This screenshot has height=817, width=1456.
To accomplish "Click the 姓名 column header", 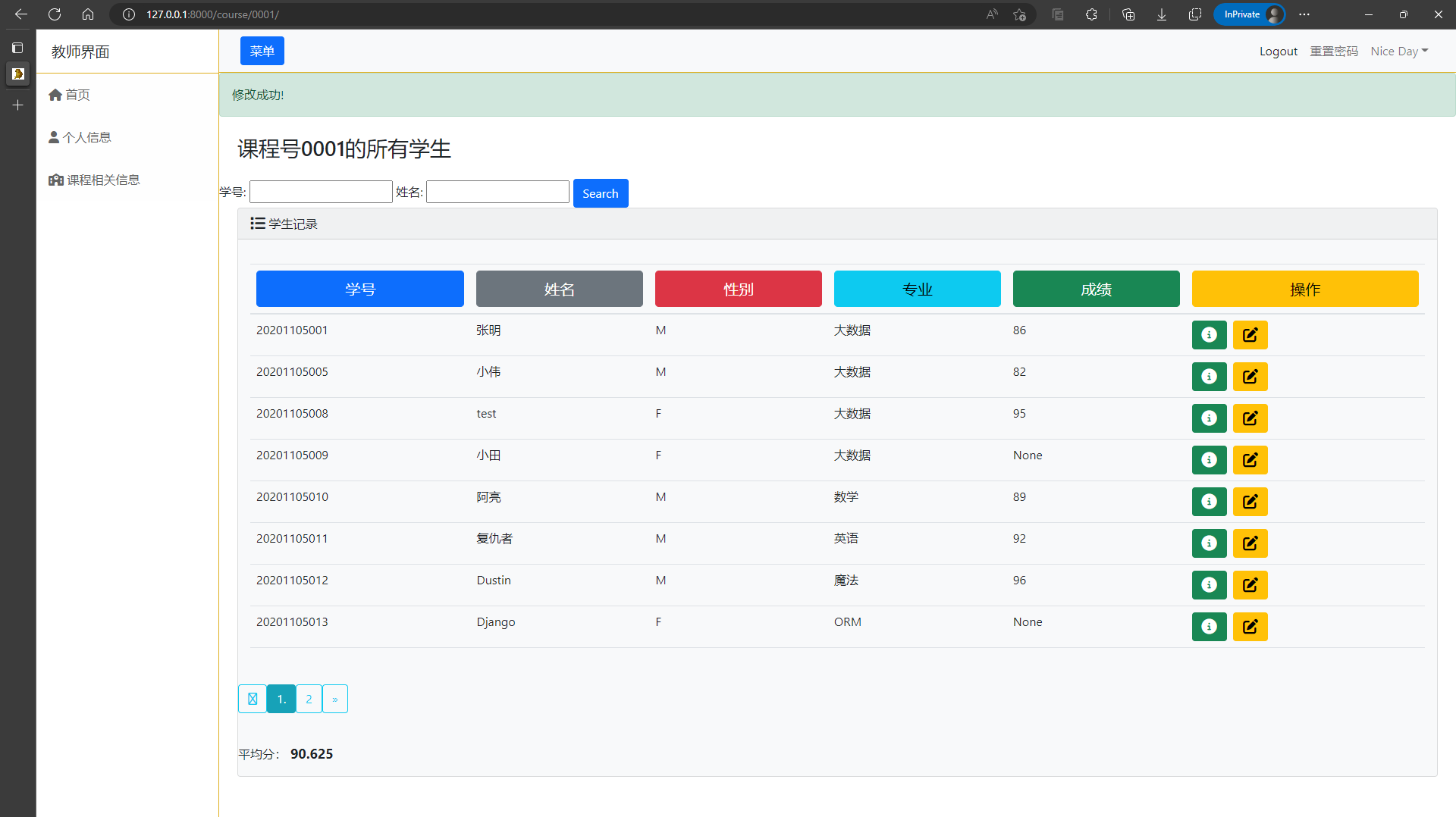I will [560, 289].
